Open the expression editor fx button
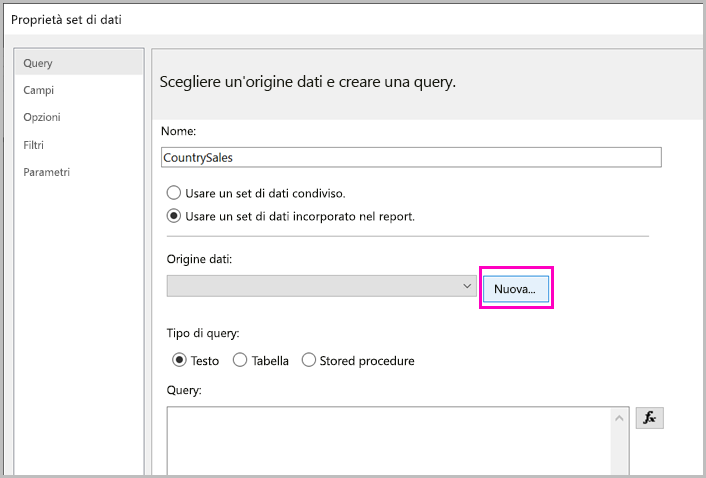706x478 pixels. pyautogui.click(x=649, y=418)
